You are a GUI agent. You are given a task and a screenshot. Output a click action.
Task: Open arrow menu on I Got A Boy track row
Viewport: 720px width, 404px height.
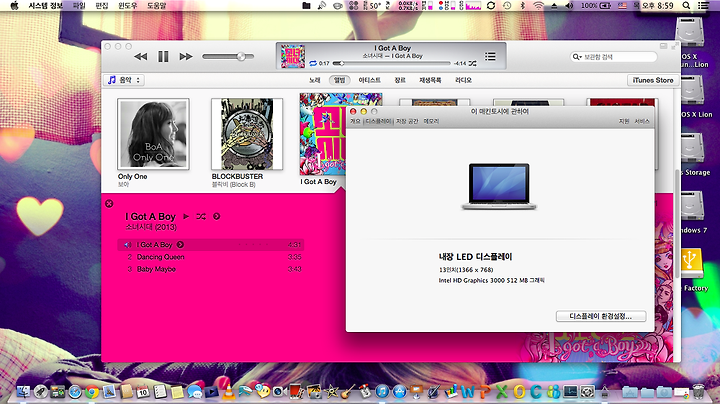(180, 245)
